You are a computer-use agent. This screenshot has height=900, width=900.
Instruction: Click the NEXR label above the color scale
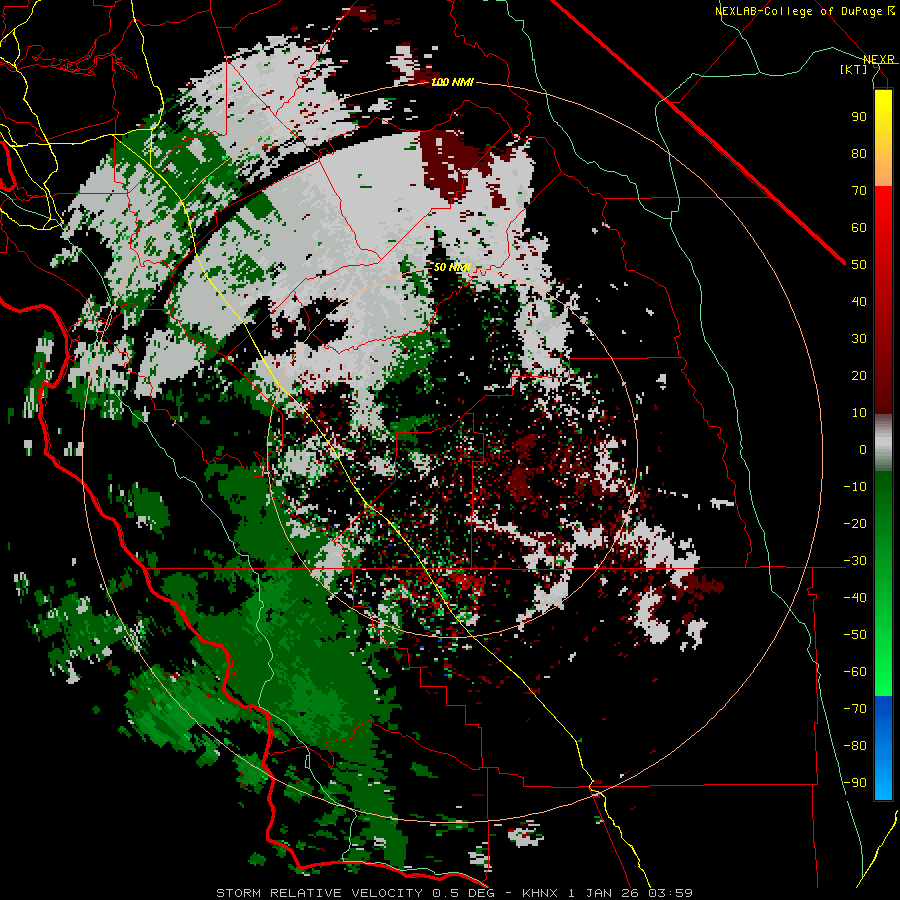pos(879,59)
